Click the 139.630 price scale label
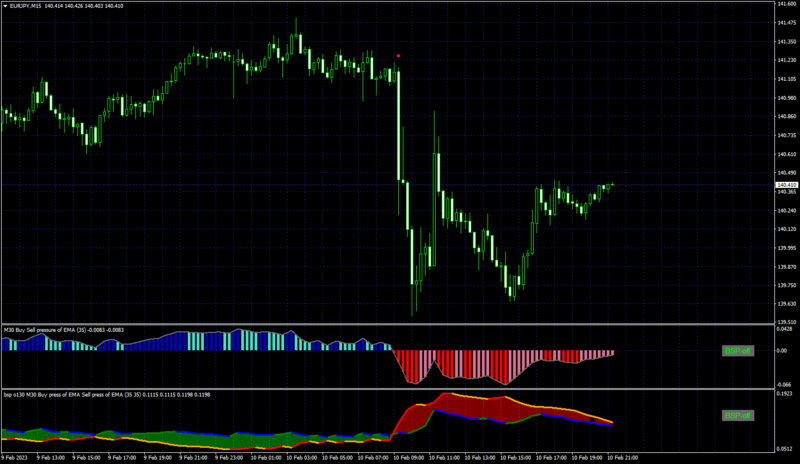 click(786, 304)
